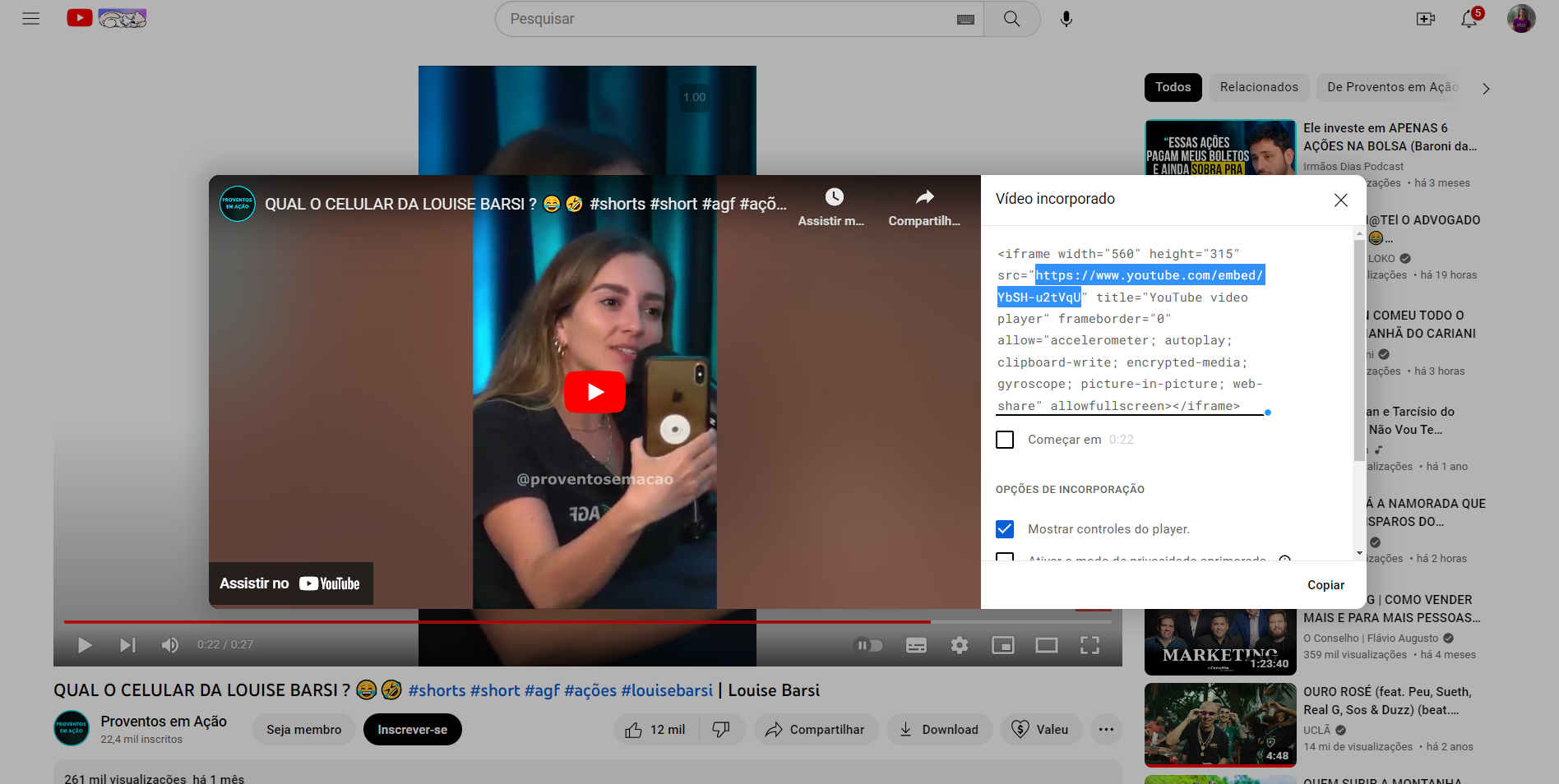Click the magnifier search button

[x=1012, y=19]
